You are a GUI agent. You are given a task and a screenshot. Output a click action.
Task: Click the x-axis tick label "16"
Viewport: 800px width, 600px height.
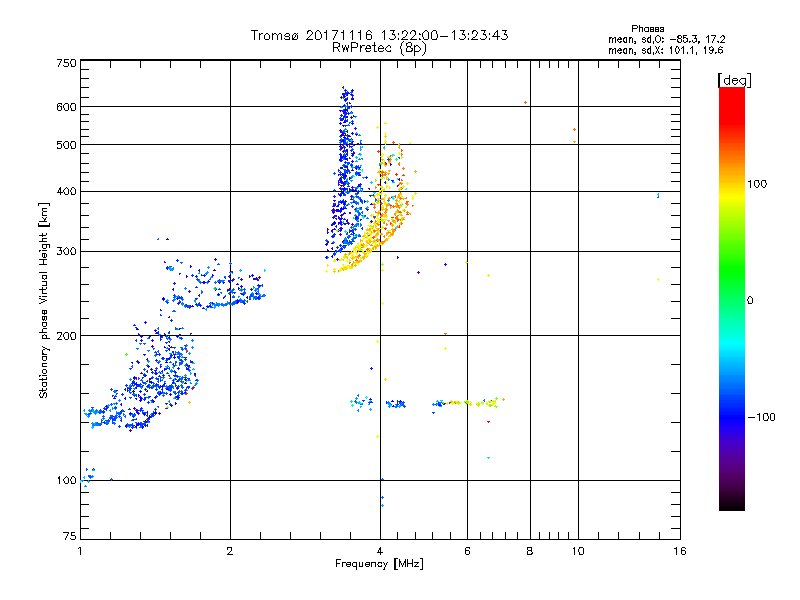point(680,551)
